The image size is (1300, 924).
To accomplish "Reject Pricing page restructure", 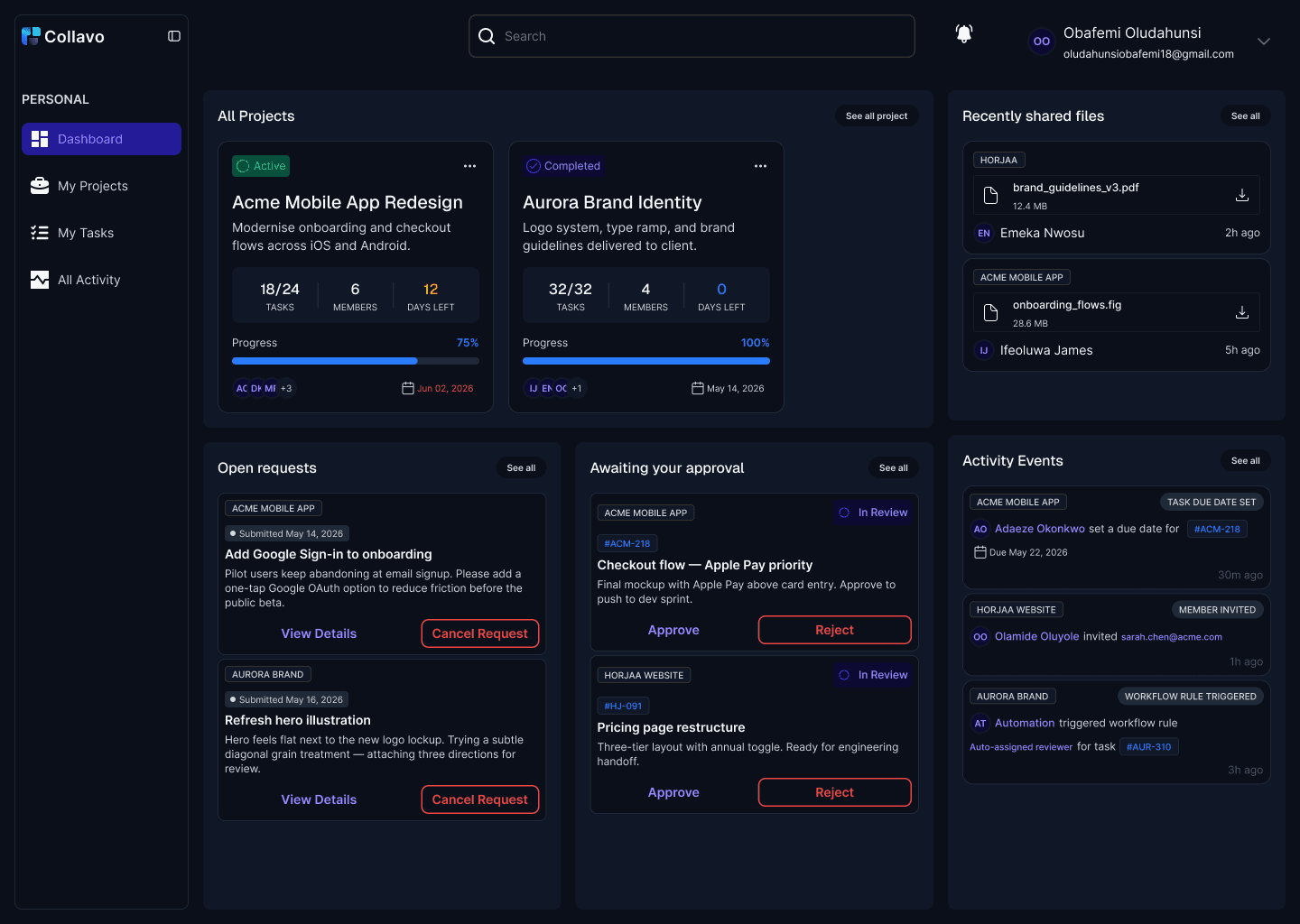I will pyautogui.click(x=834, y=792).
